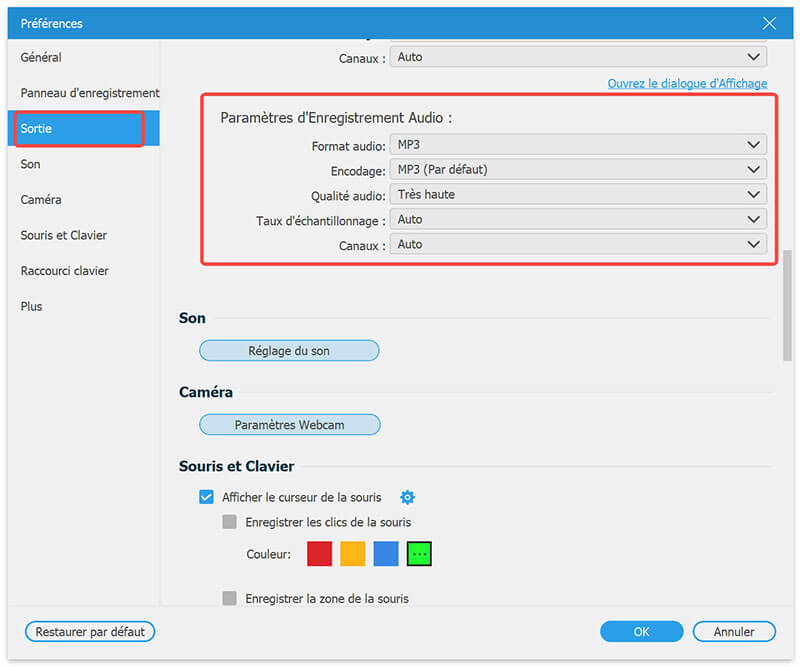Enable Enregistrer la zone de la souris

230,599
